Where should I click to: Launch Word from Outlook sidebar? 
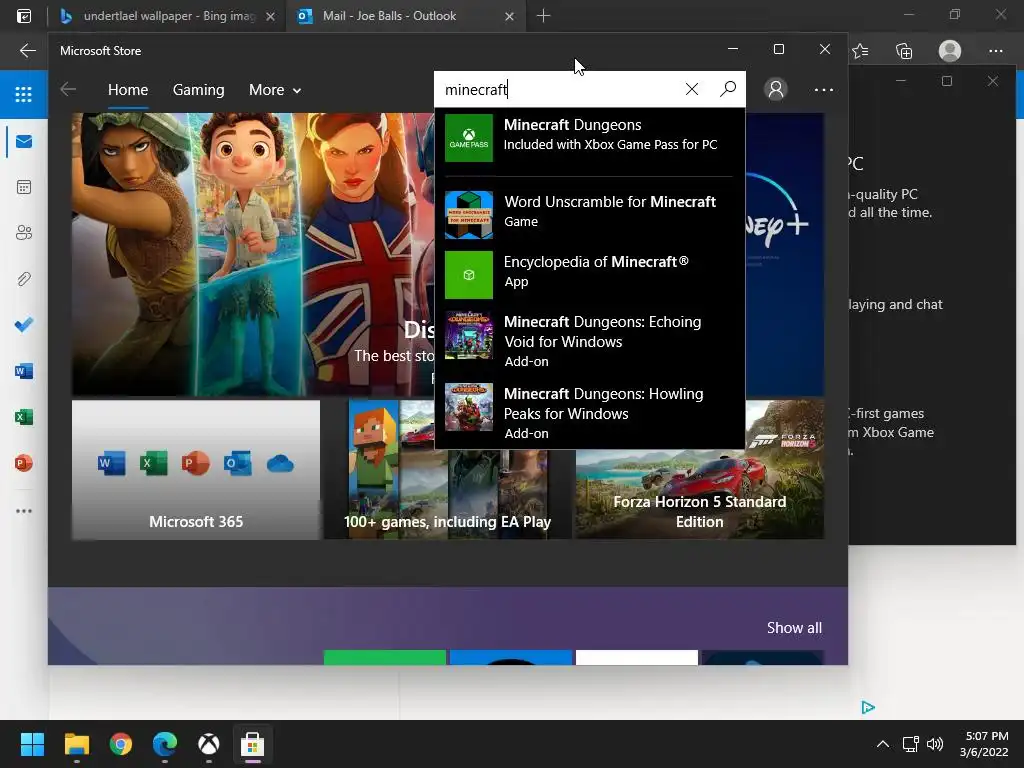(x=24, y=371)
